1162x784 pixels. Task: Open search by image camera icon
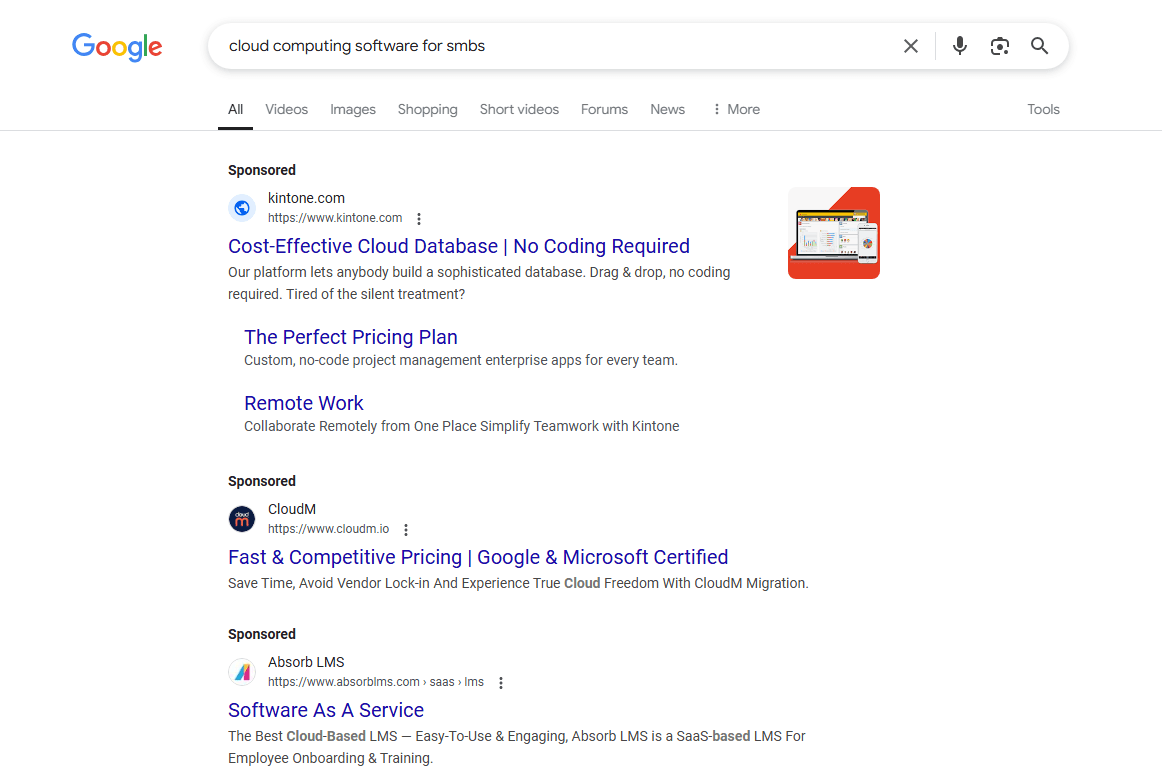(x=1000, y=46)
